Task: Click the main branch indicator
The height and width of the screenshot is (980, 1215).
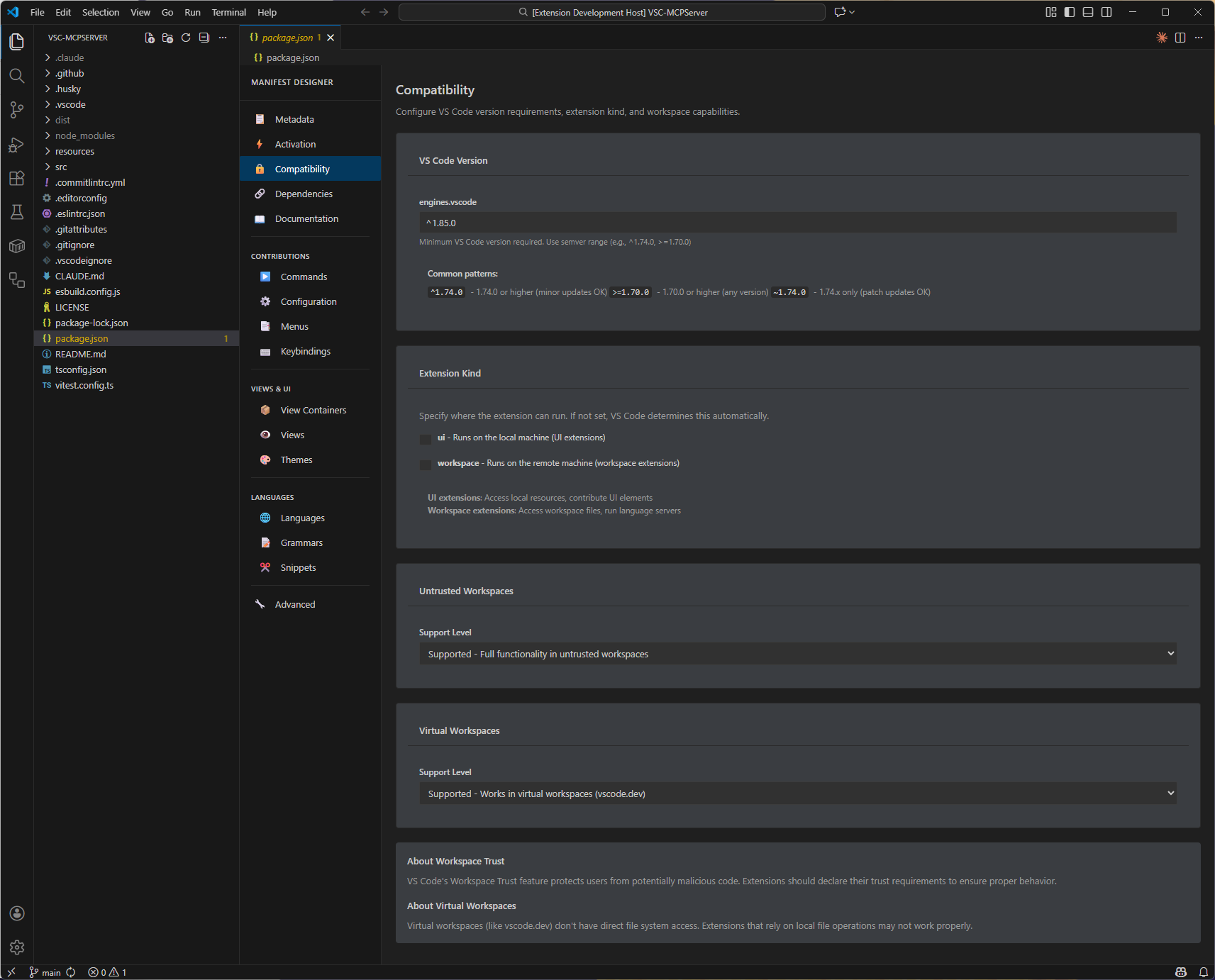Action: click(x=45, y=972)
